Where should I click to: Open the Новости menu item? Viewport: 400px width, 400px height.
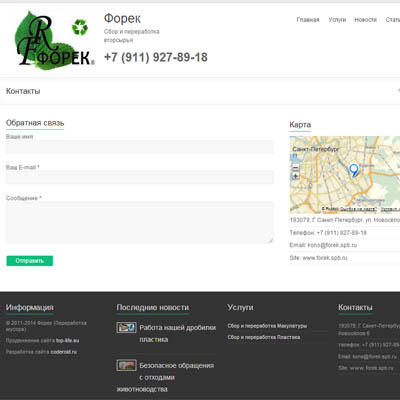pos(365,20)
